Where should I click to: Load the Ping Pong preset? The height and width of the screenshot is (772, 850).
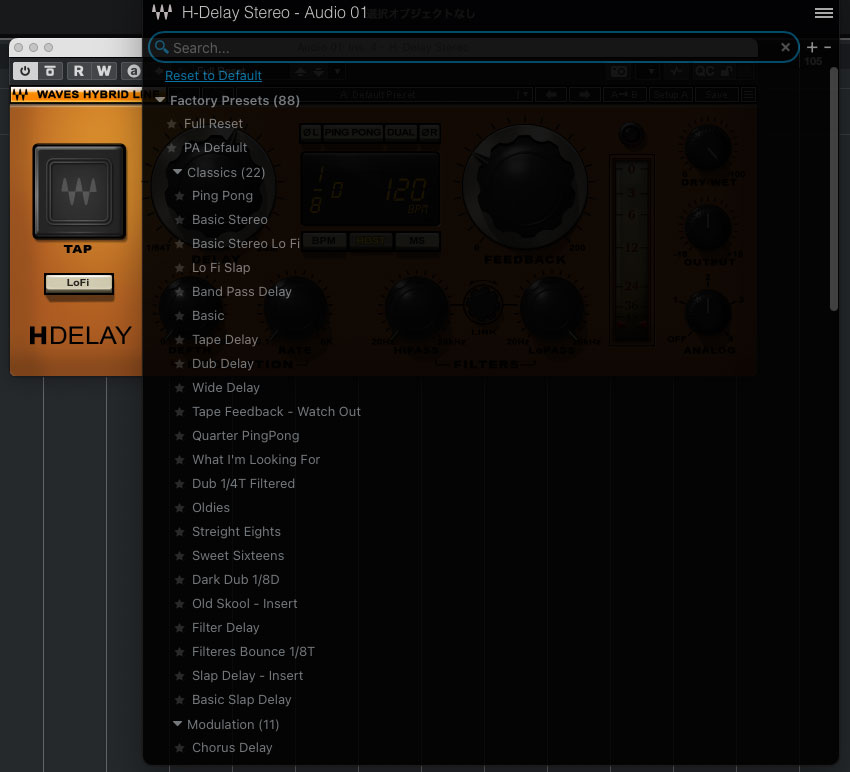222,196
